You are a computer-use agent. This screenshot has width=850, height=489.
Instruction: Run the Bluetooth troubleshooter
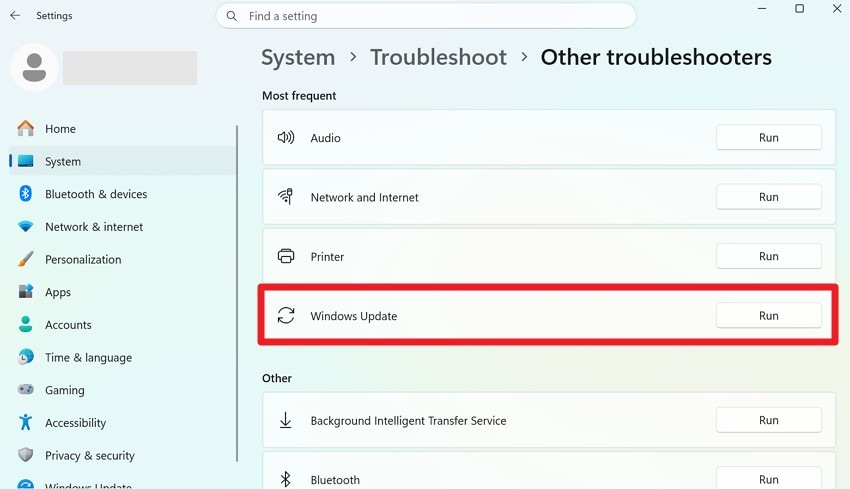pyautogui.click(x=769, y=479)
